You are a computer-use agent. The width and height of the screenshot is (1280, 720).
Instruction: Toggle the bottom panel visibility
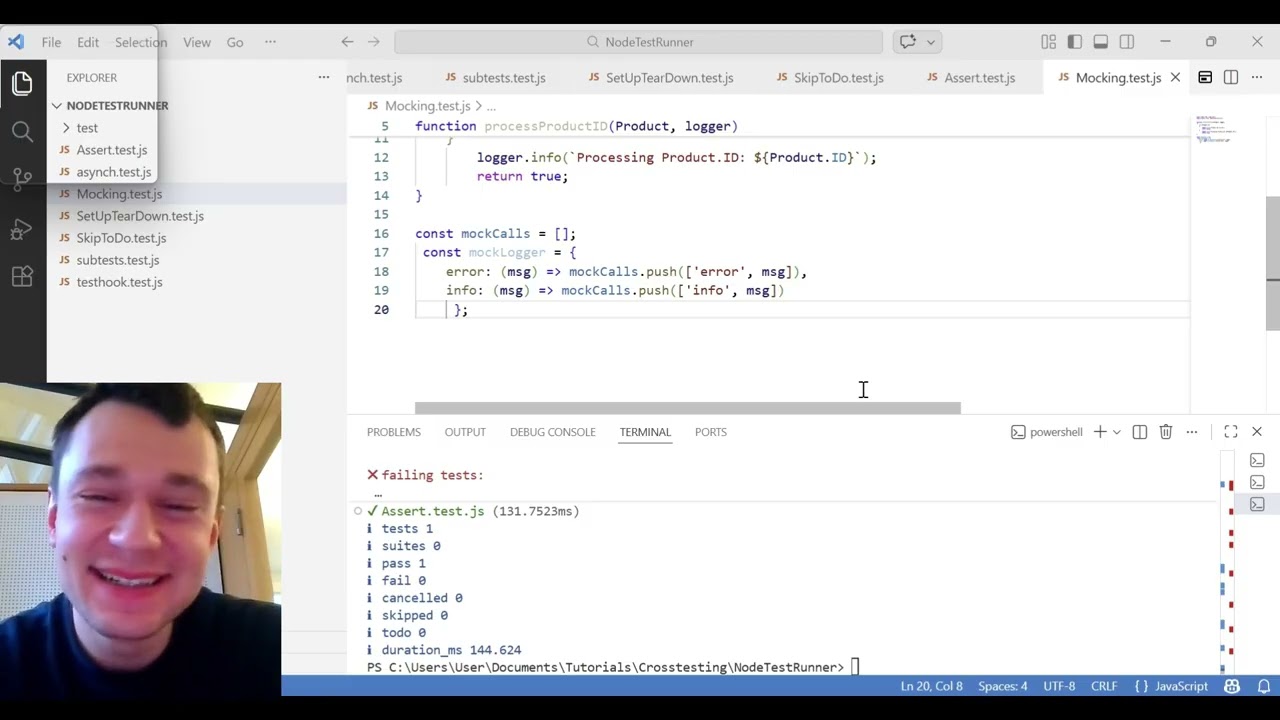[1100, 42]
